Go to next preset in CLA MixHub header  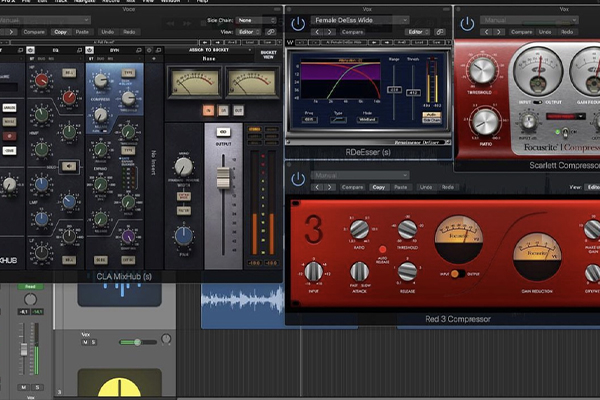(x=11, y=32)
